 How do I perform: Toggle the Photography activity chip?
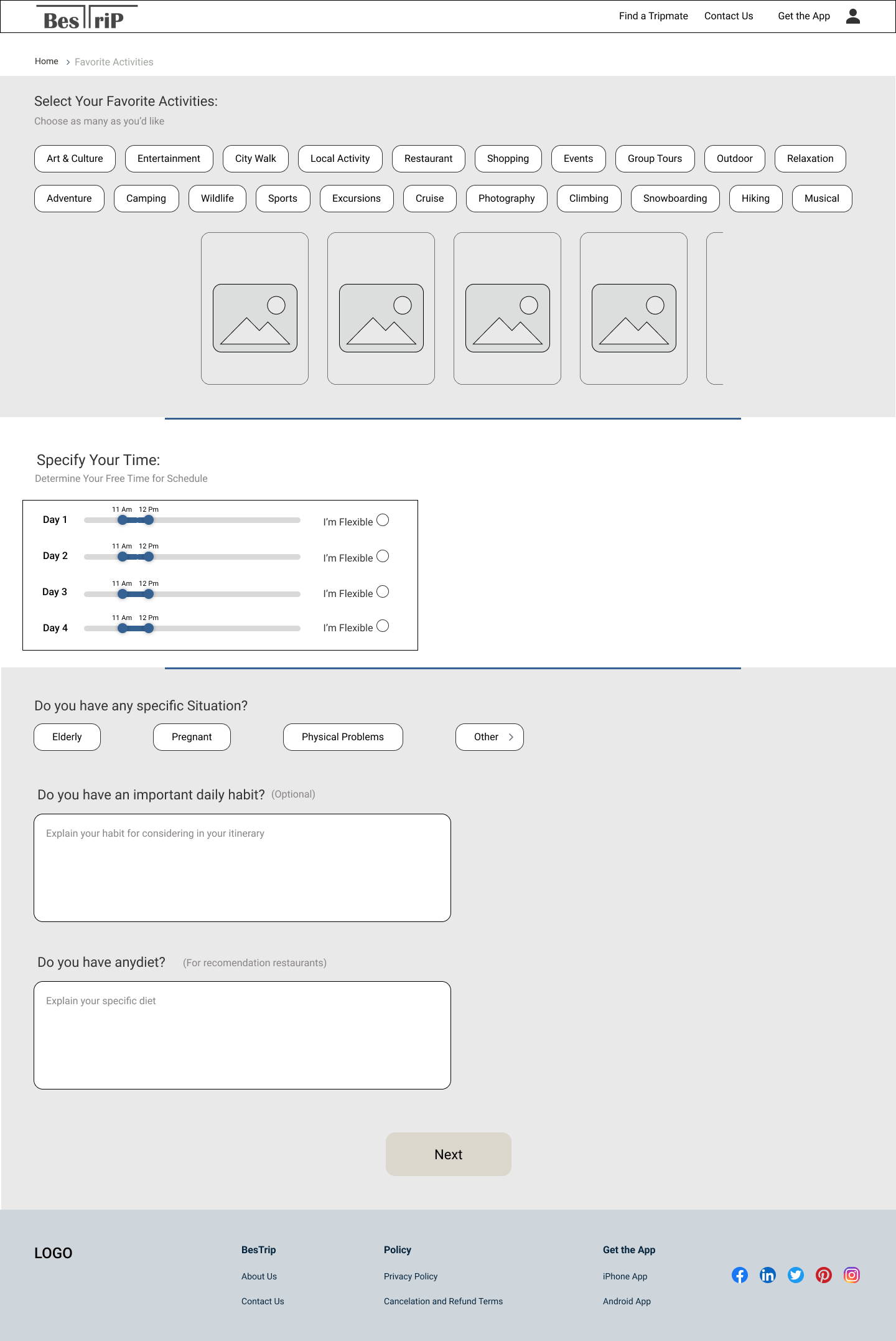506,199
